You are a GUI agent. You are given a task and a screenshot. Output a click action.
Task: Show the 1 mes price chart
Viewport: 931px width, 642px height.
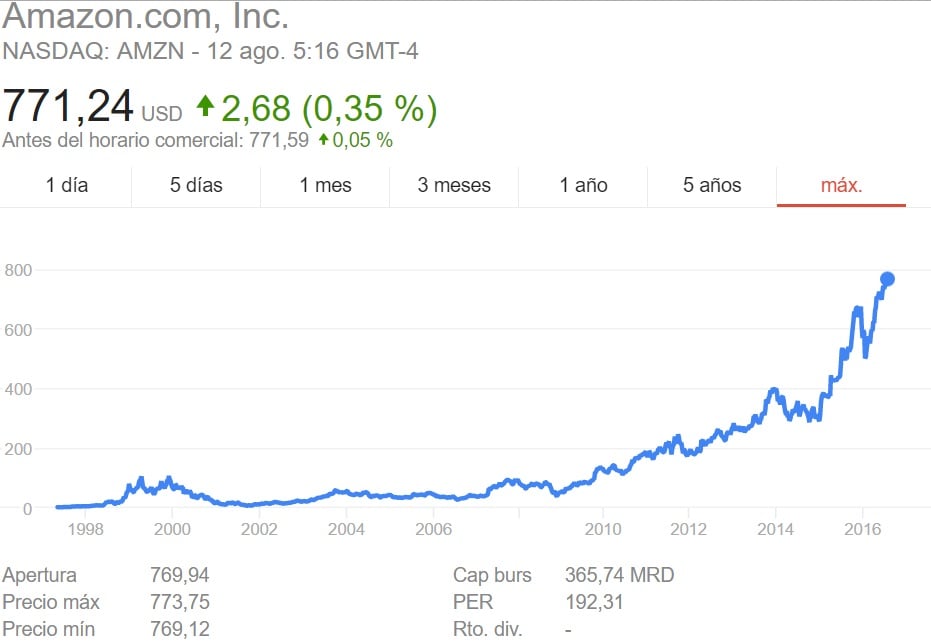click(x=325, y=185)
